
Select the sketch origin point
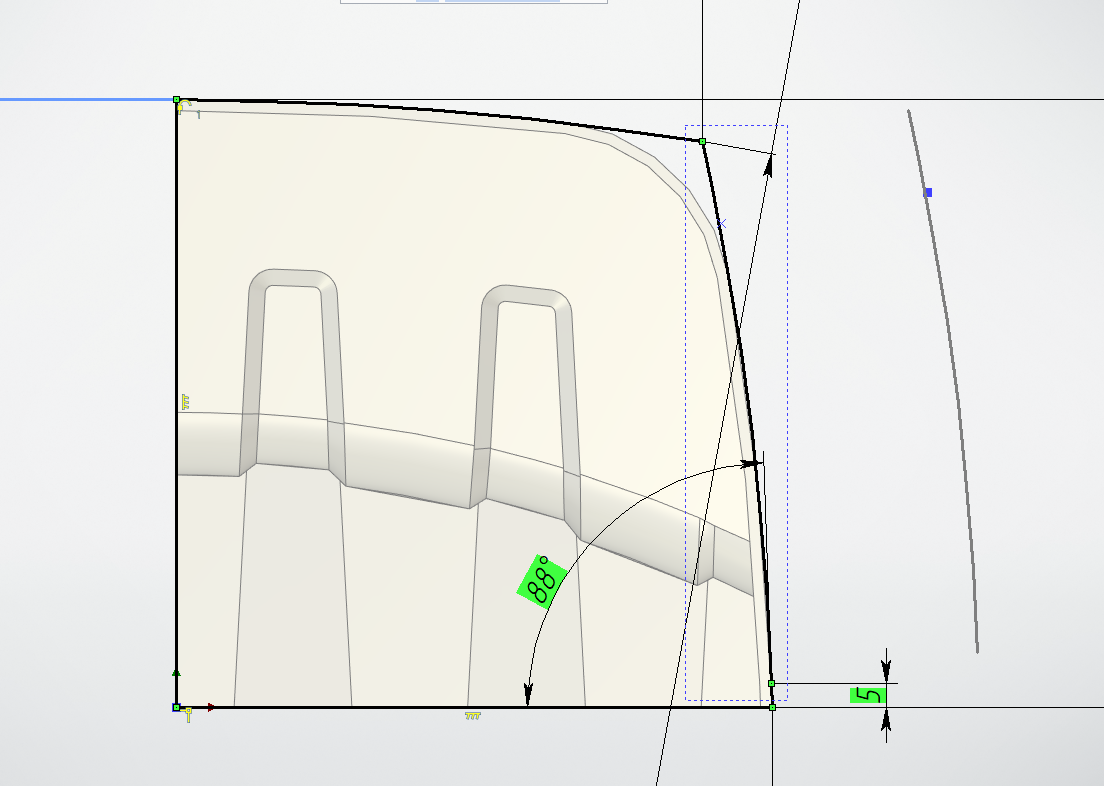coord(177,707)
